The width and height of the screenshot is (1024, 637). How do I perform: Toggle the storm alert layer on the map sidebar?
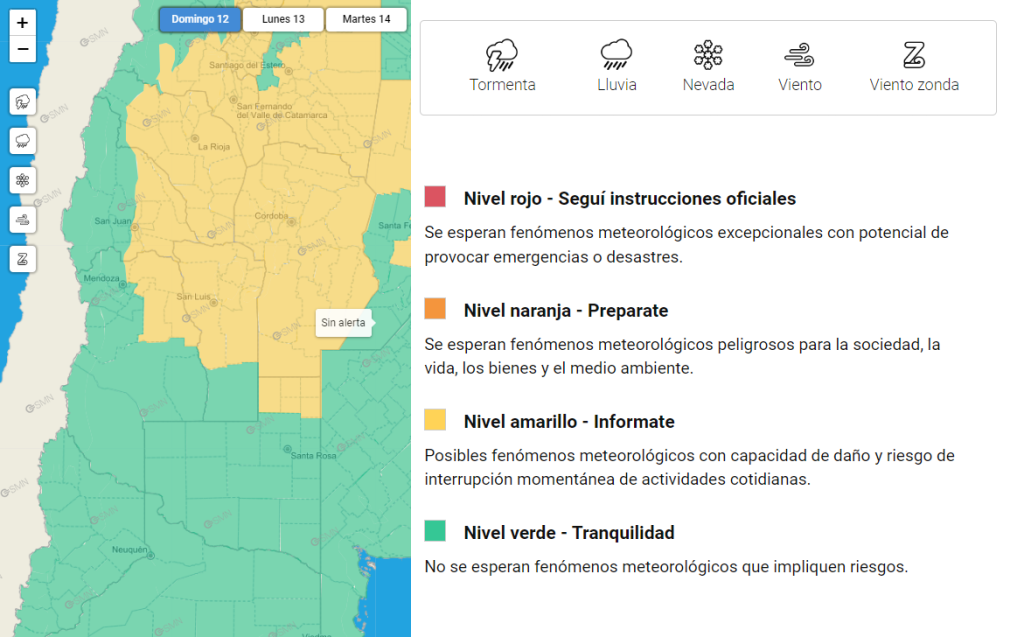pos(23,101)
